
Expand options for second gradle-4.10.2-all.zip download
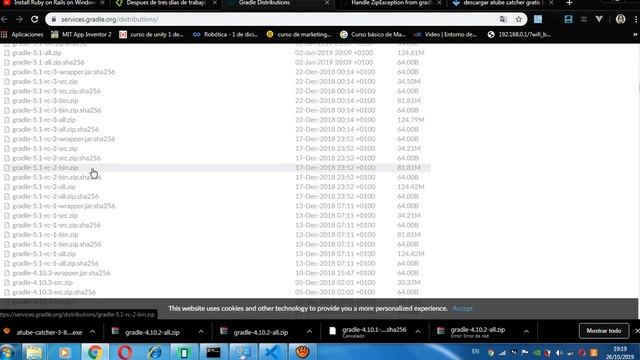click(309, 332)
